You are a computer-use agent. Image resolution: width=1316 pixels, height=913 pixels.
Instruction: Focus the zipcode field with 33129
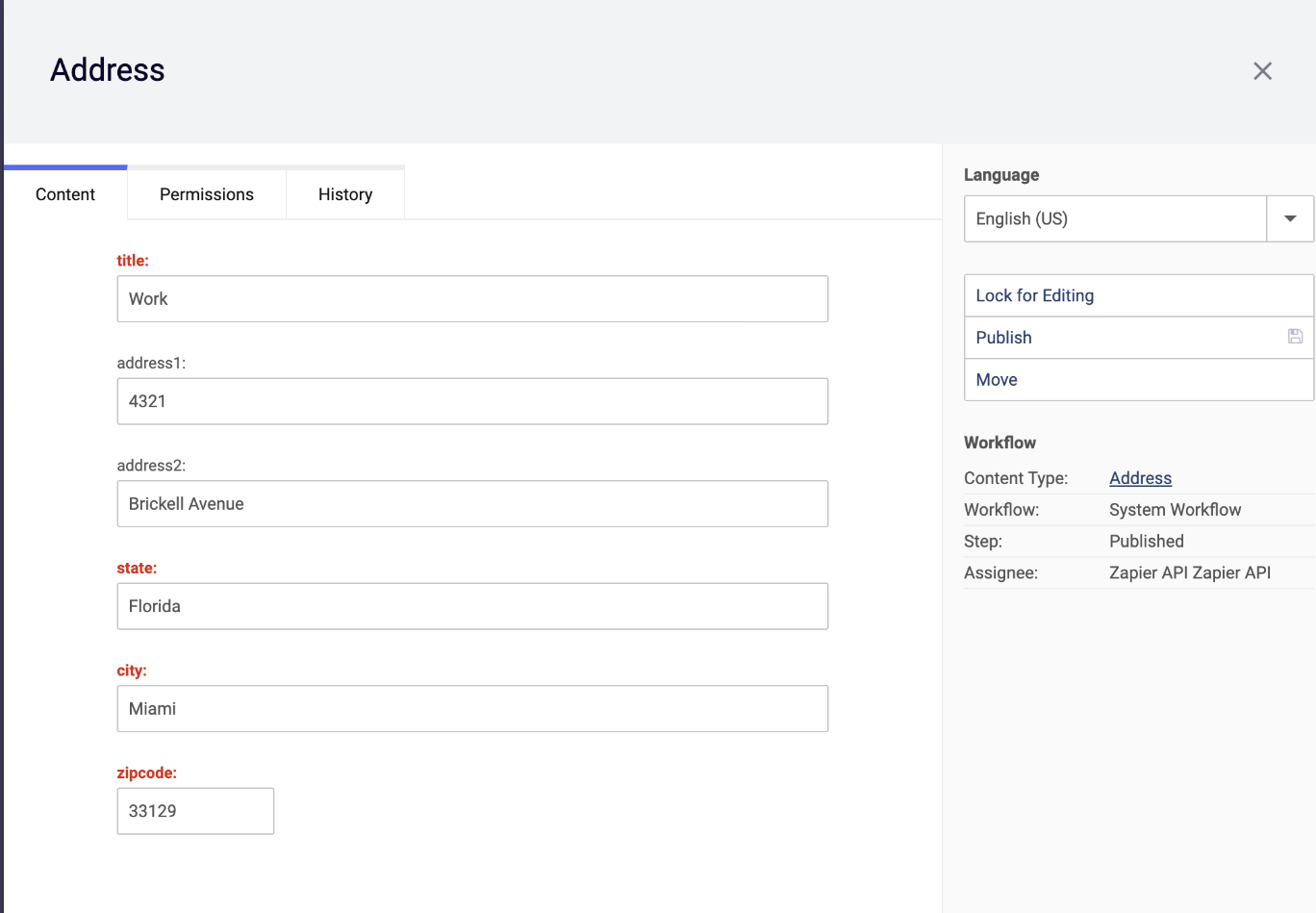pyautogui.click(x=195, y=811)
